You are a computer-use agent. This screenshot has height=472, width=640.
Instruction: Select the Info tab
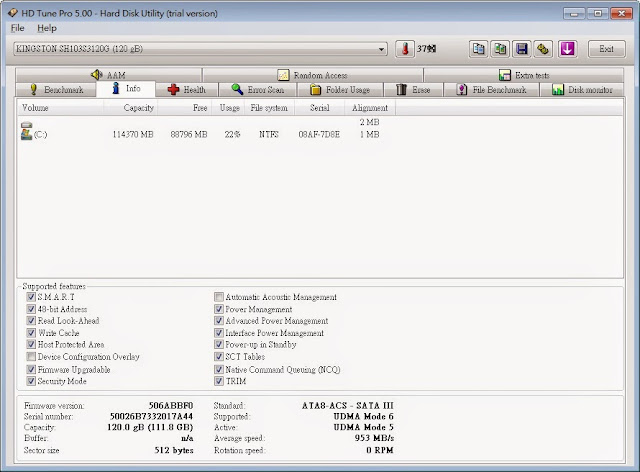(126, 89)
